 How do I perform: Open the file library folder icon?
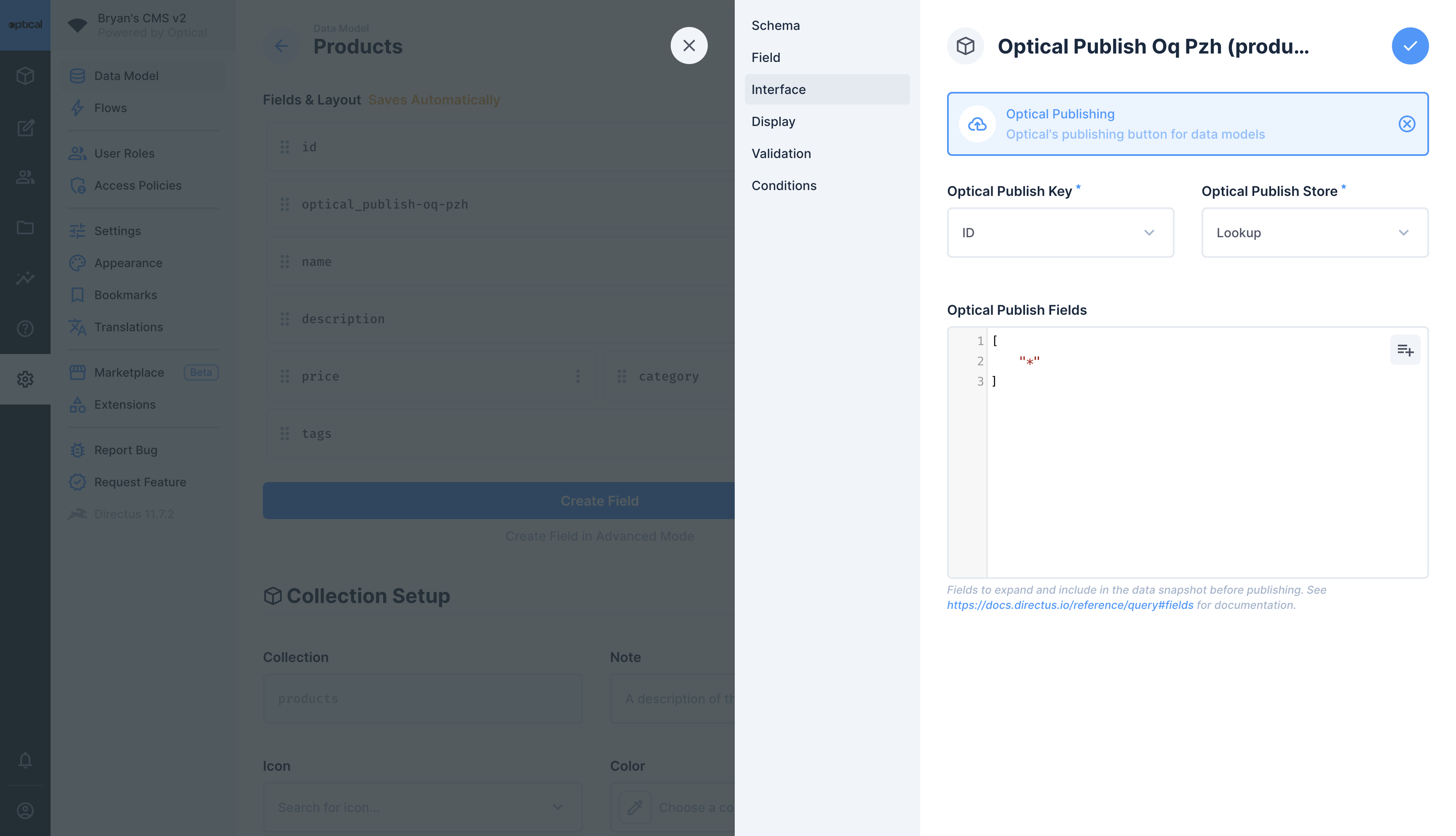tap(25, 228)
